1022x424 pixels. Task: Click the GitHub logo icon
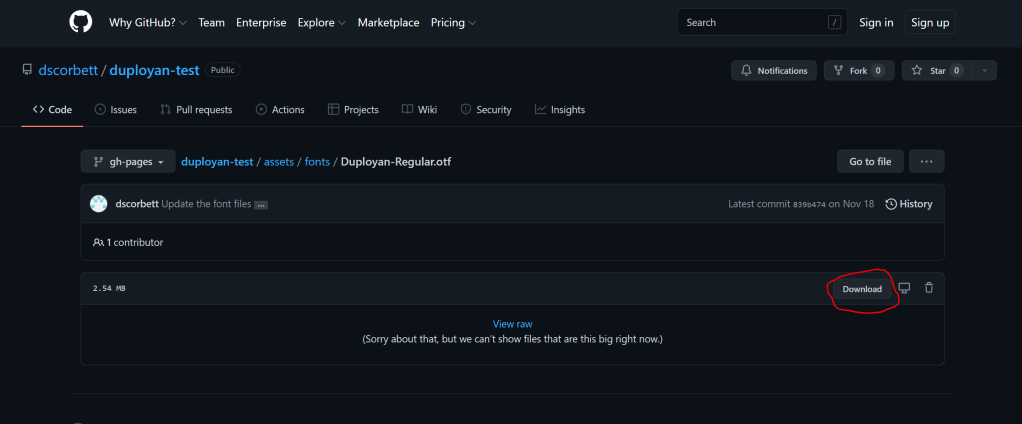80,22
